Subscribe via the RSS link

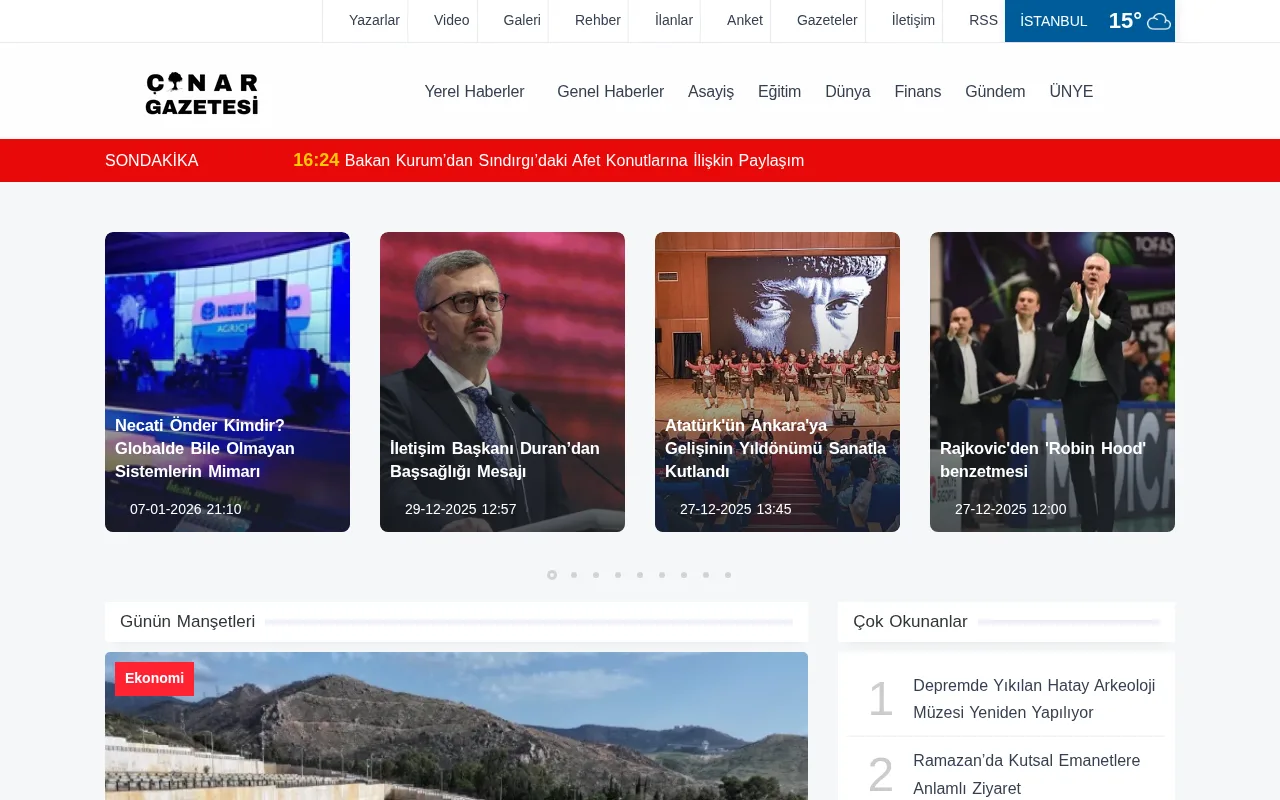983,20
